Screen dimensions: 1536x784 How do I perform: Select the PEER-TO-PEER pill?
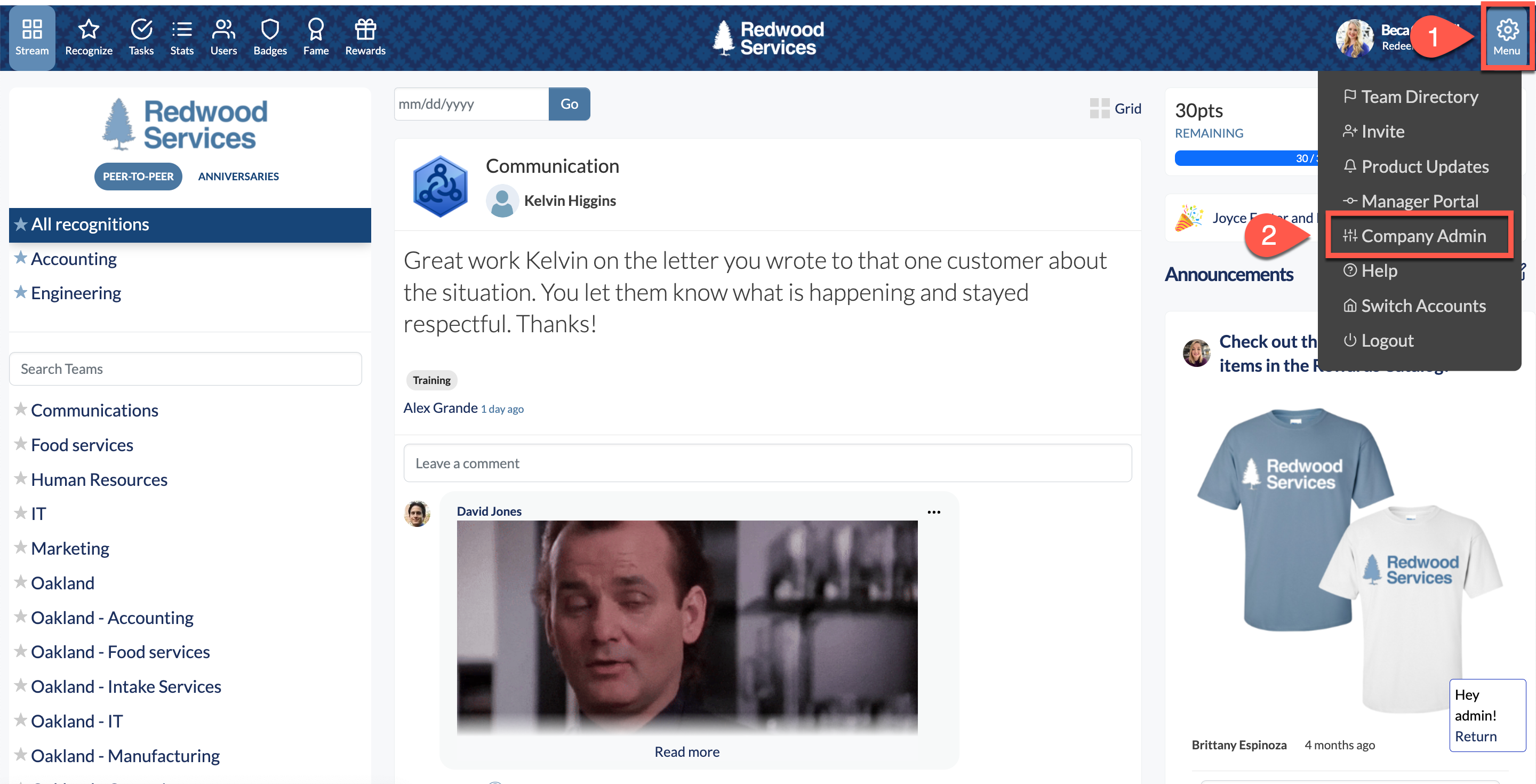tap(138, 177)
